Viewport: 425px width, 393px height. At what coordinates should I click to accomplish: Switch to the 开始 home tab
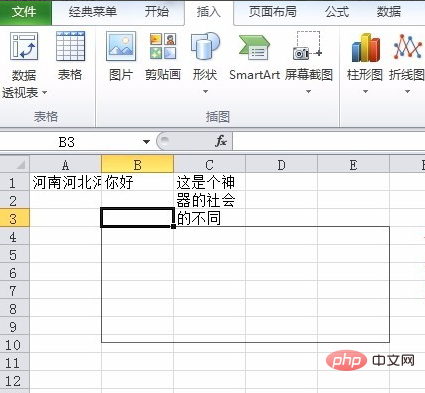[157, 12]
